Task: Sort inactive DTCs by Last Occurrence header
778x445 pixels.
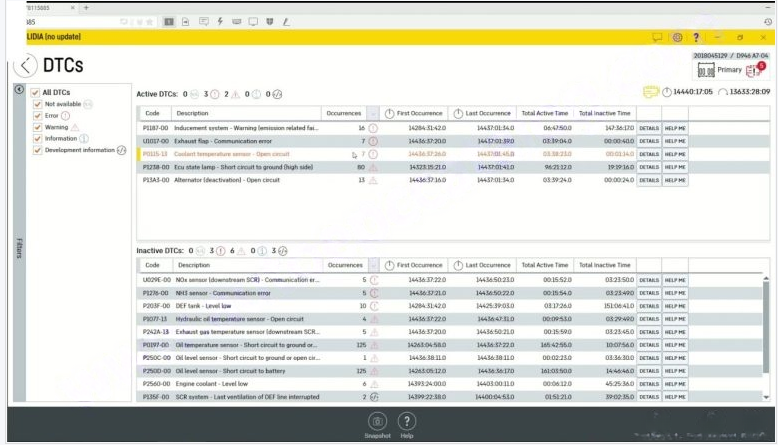Action: click(482, 265)
